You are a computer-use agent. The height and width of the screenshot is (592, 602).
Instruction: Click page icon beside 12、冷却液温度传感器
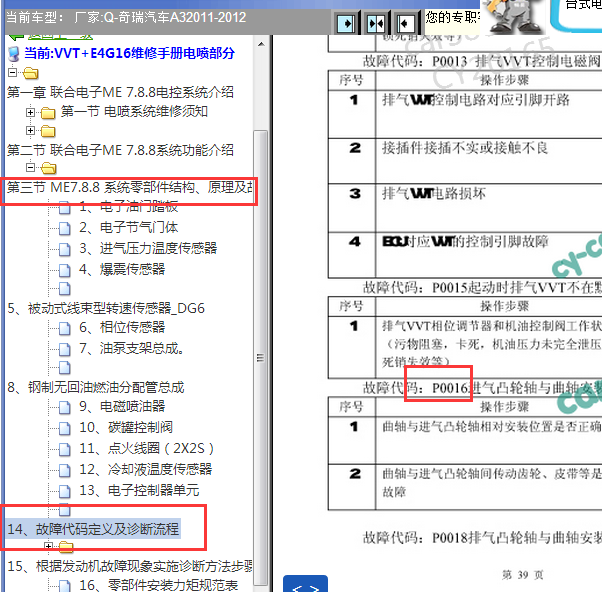point(64,470)
